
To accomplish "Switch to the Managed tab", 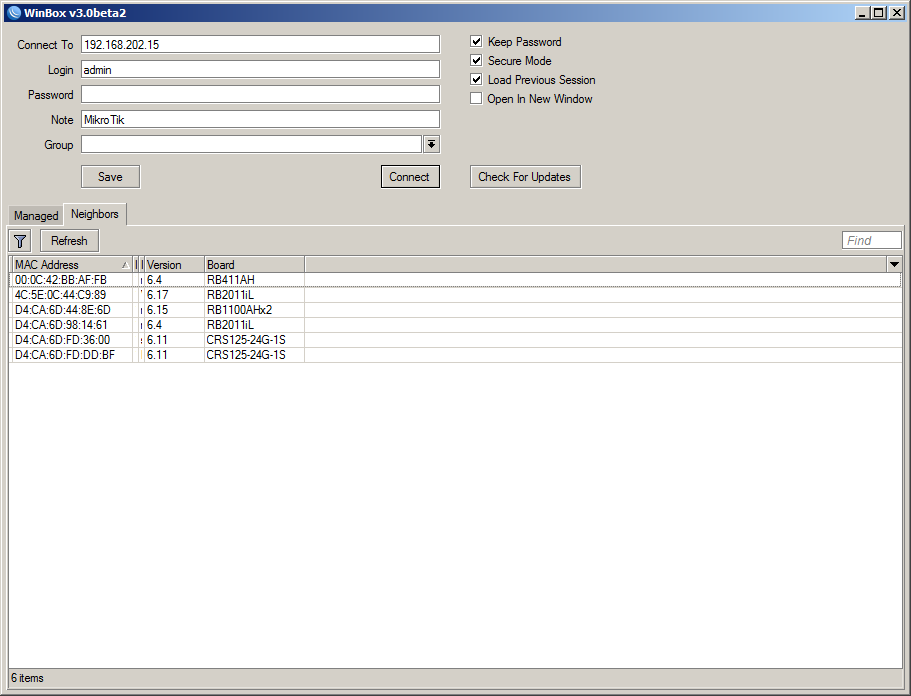I will [x=35, y=214].
